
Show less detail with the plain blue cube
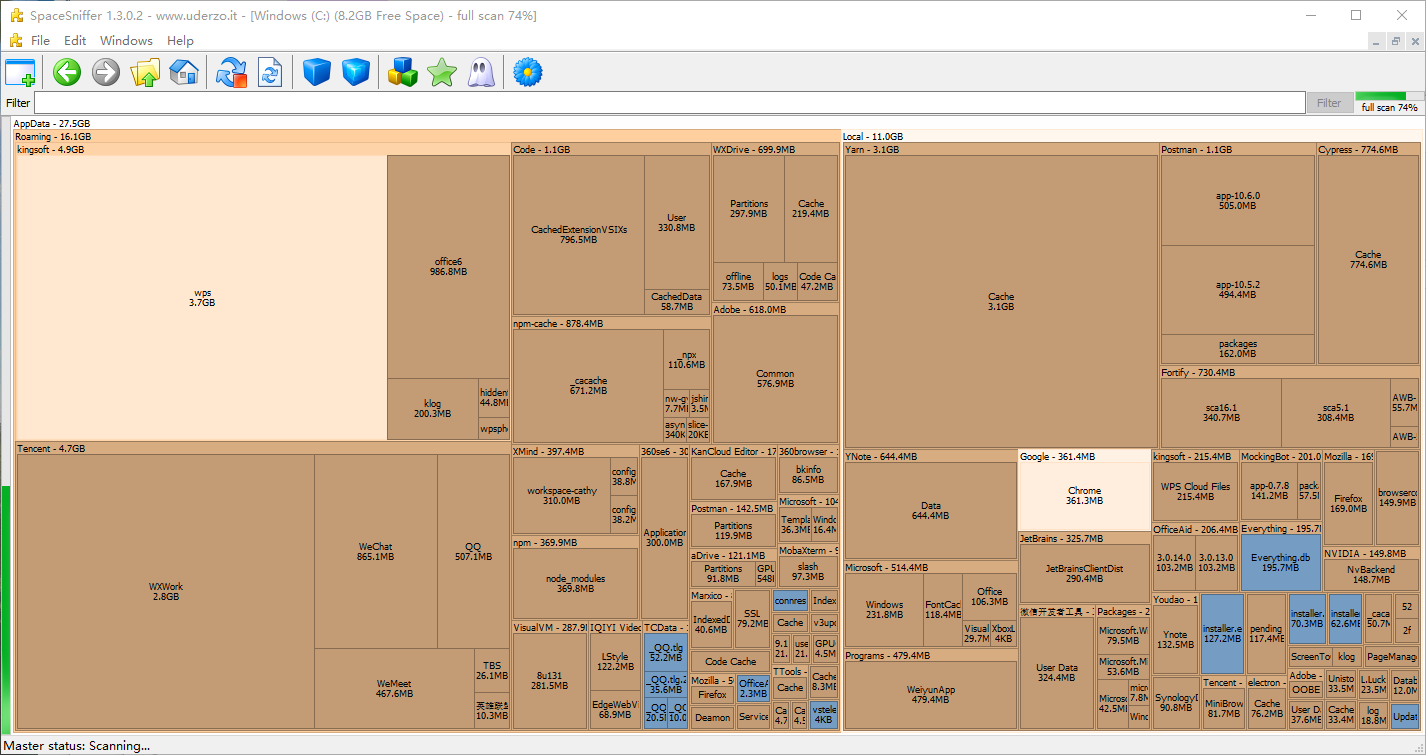coord(317,72)
